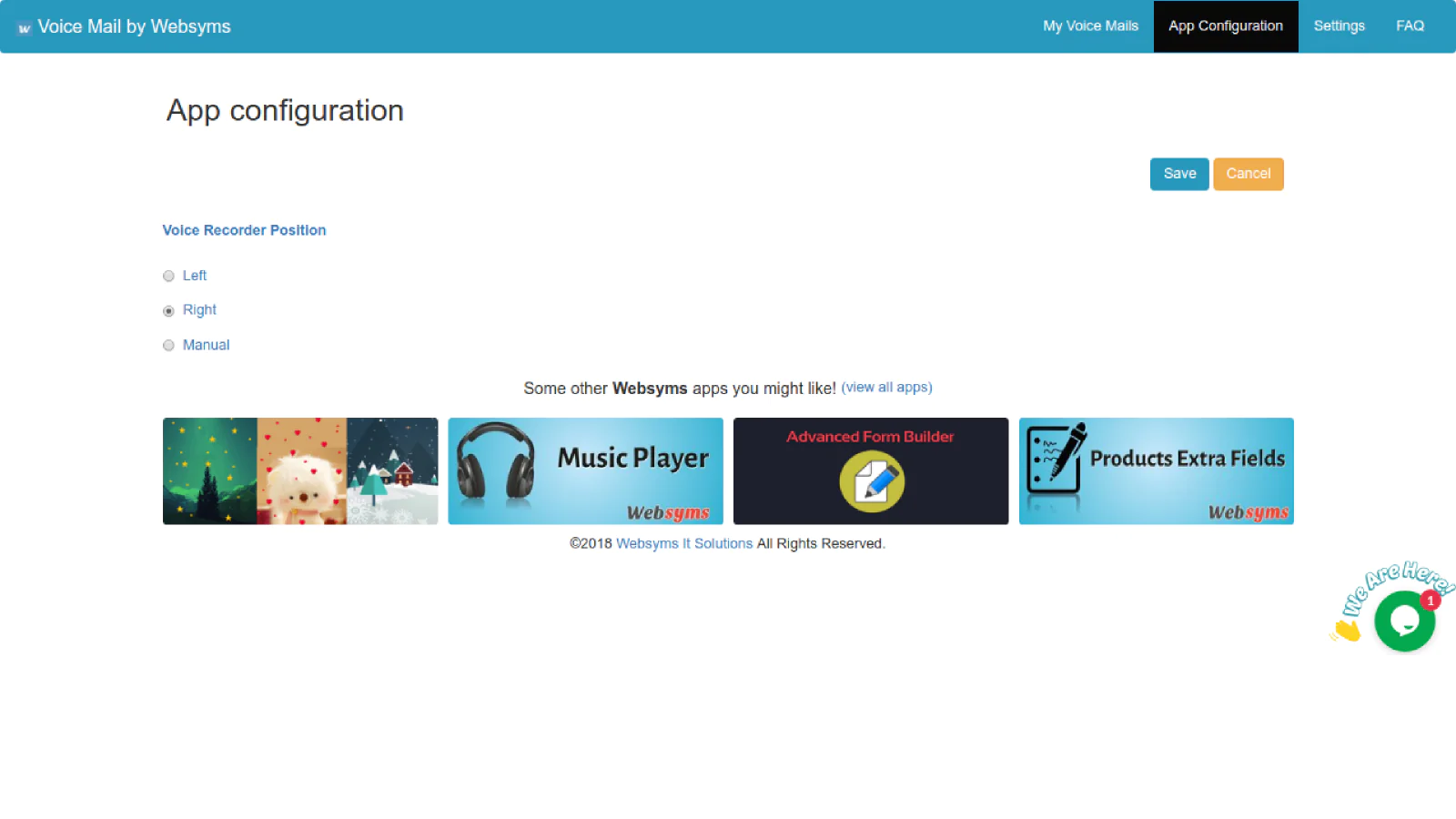Image resolution: width=1456 pixels, height=819 pixels.
Task: Open the Advanced Form Builder banner
Action: coord(871,470)
